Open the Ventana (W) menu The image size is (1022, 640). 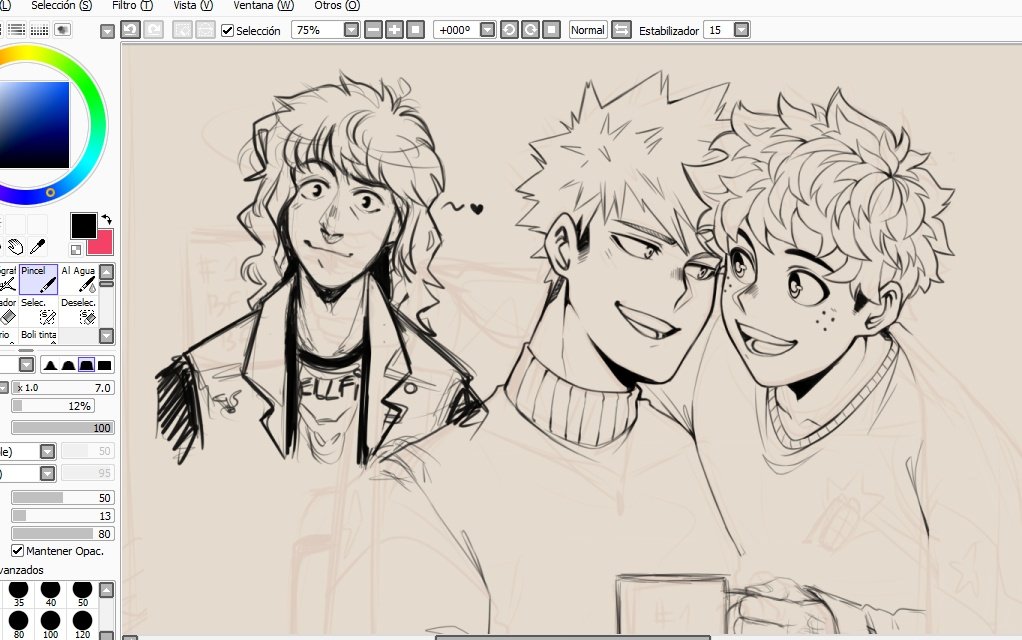tap(263, 6)
